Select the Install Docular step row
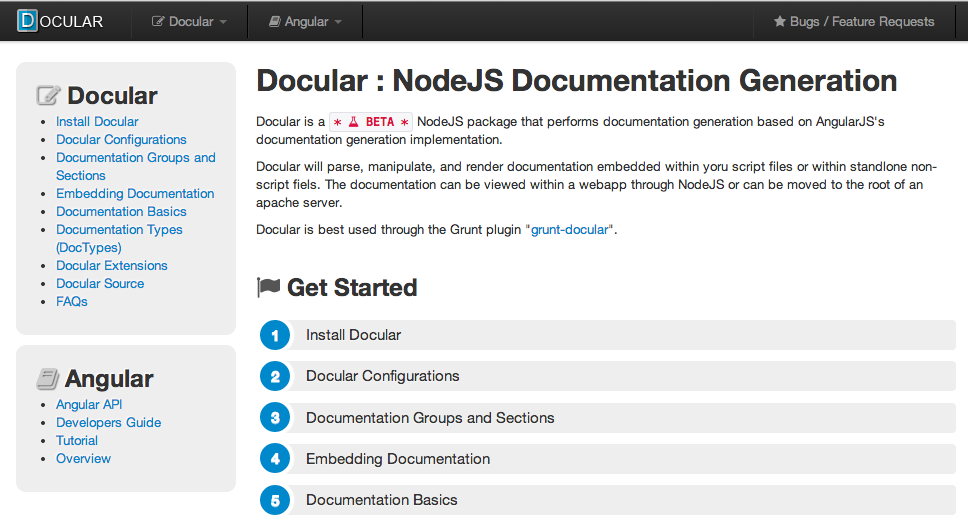The width and height of the screenshot is (968, 523). tap(607, 335)
